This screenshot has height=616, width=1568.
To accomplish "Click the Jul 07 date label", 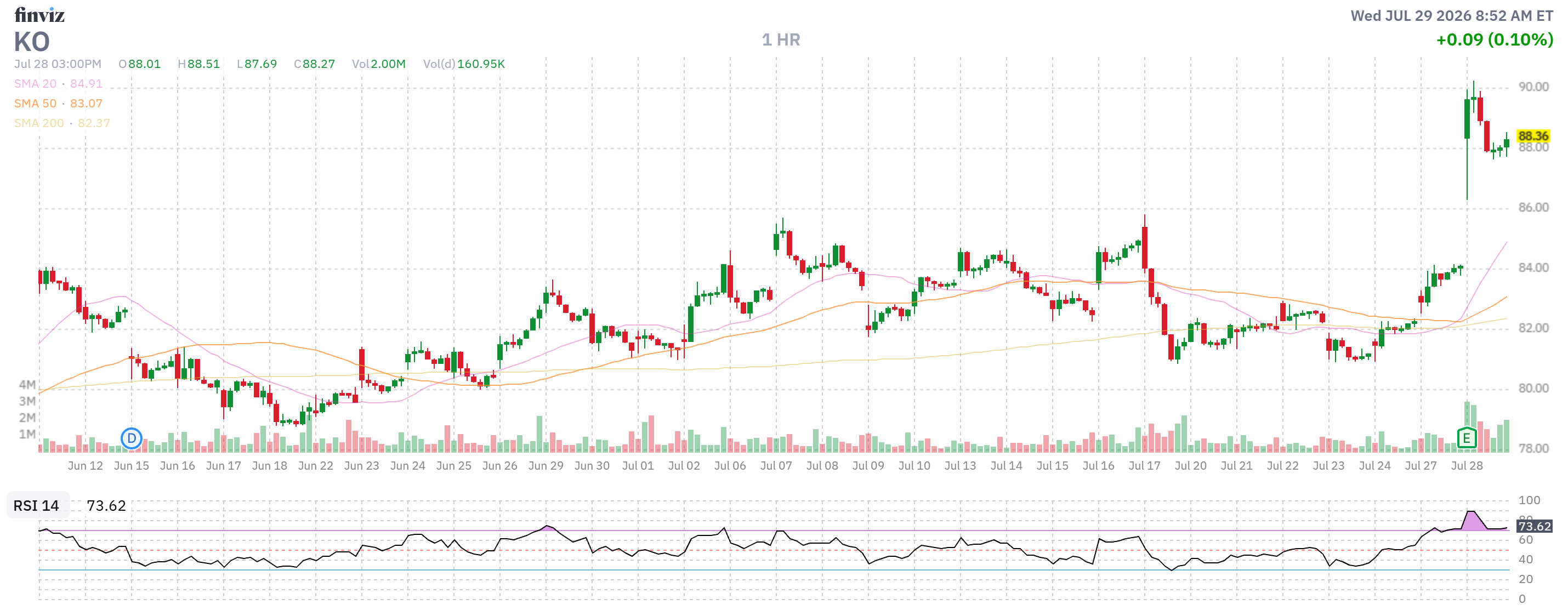I will pyautogui.click(x=776, y=466).
